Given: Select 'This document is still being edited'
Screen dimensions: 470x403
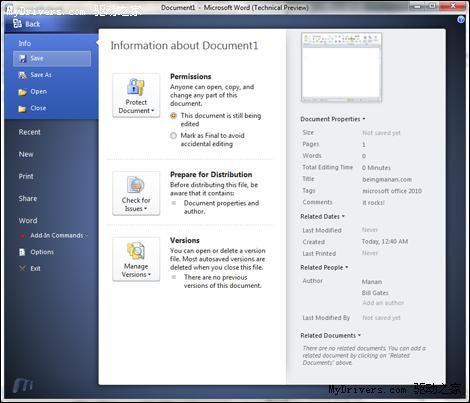Looking at the screenshot, I should tap(173, 116).
